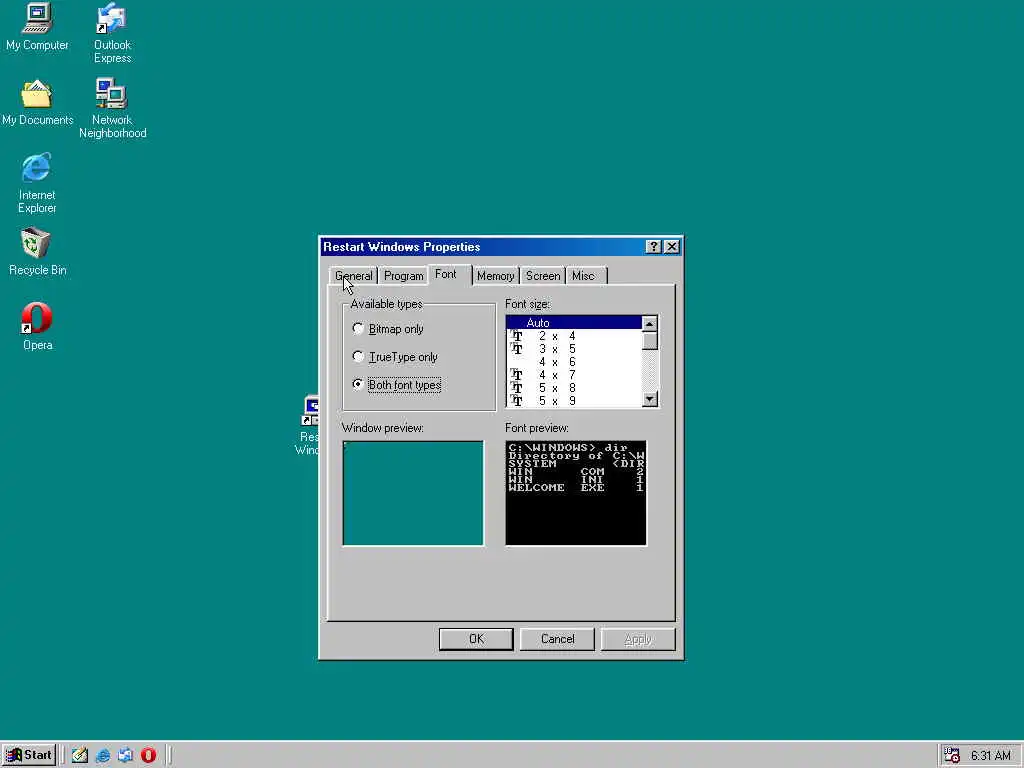Click the taskbar clock showing 6:31 AM
The height and width of the screenshot is (768, 1024).
pyautogui.click(x=990, y=756)
